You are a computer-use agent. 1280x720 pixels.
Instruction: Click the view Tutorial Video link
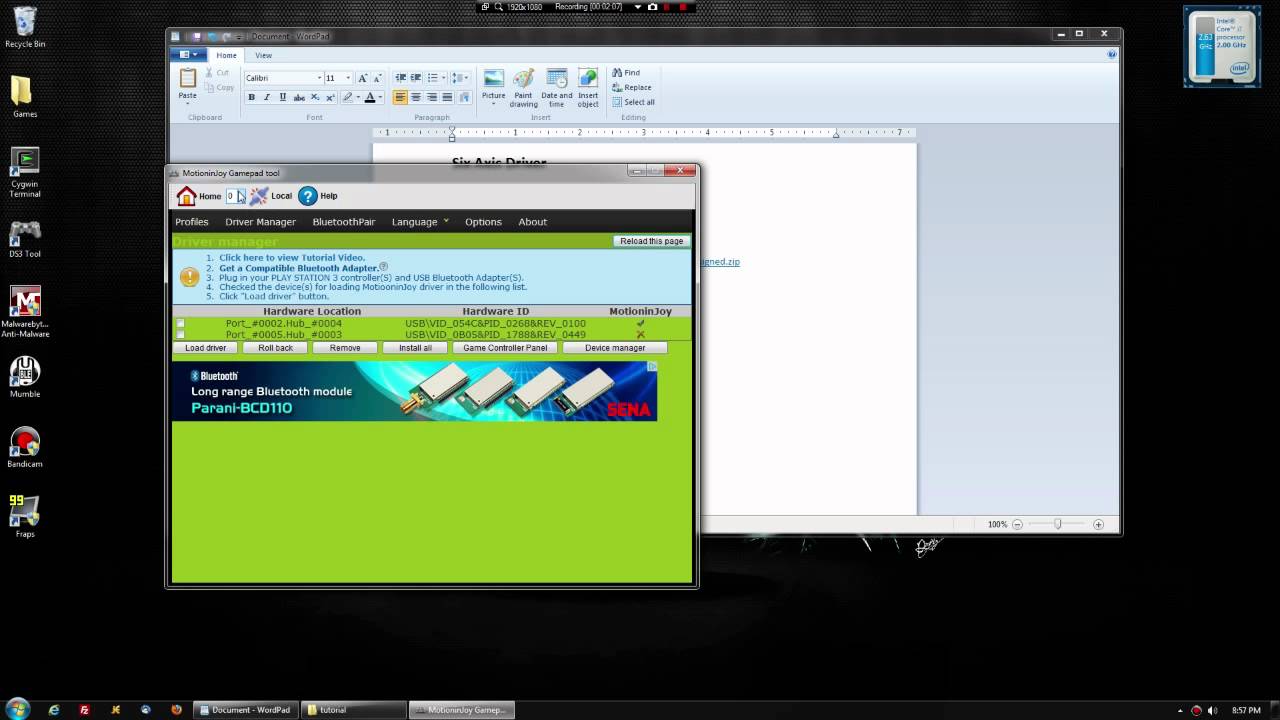tap(292, 258)
